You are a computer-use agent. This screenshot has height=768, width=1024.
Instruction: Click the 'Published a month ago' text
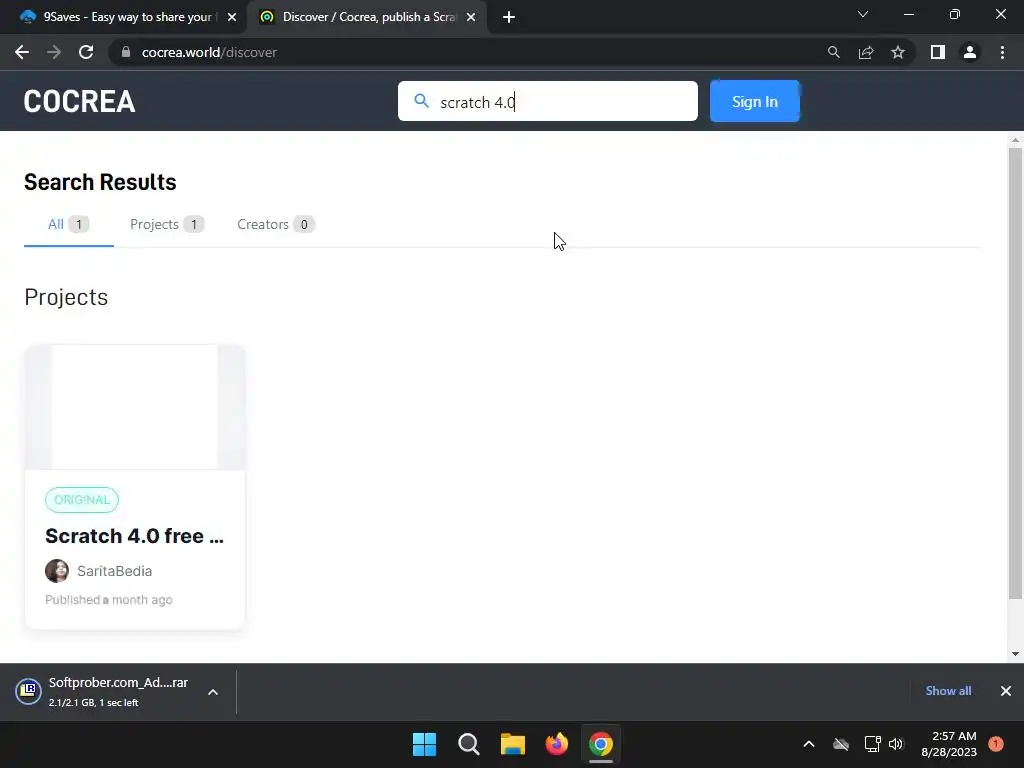pyautogui.click(x=108, y=600)
